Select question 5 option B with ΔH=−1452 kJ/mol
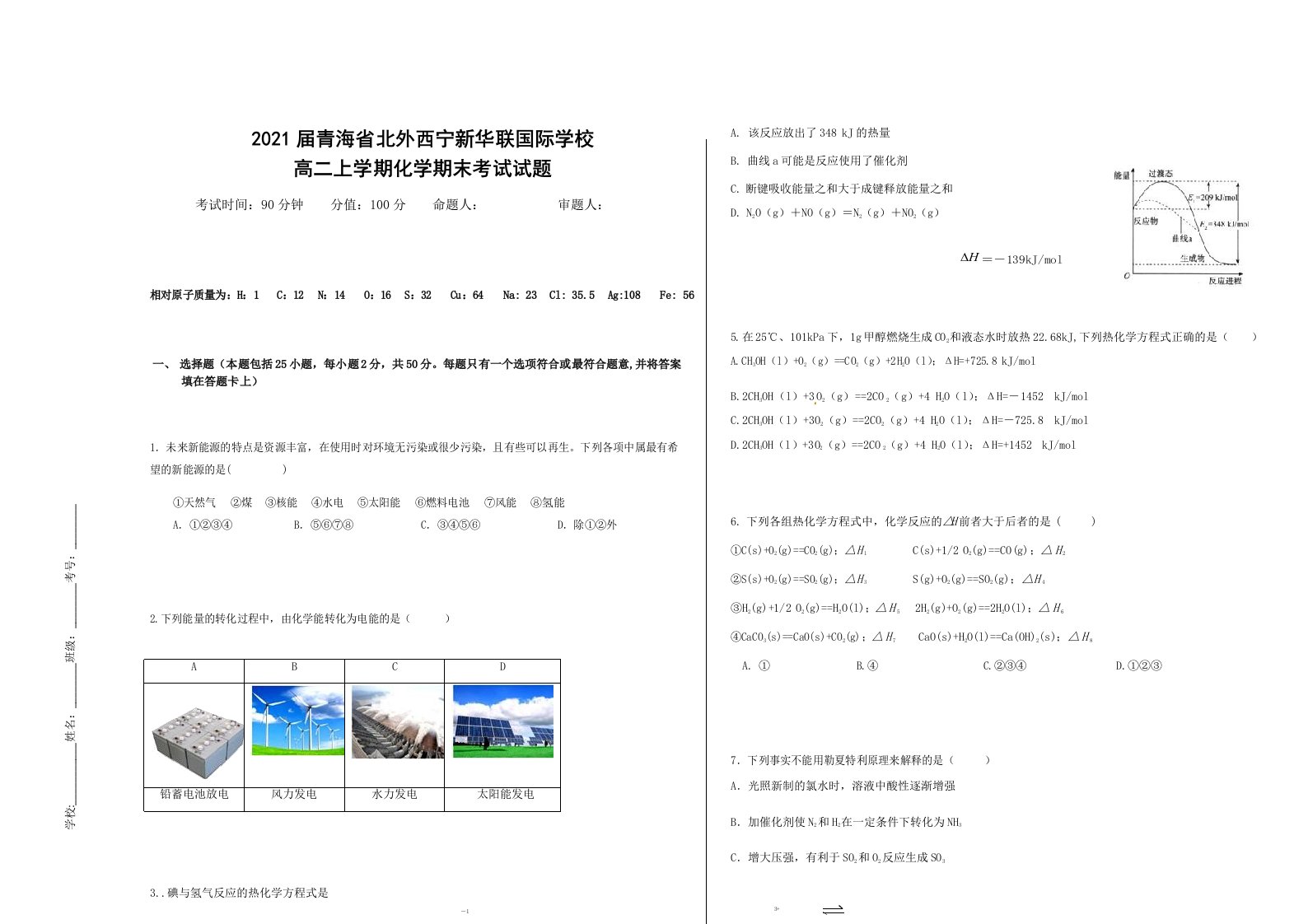Viewport: 1308px width, 924px height. (909, 396)
